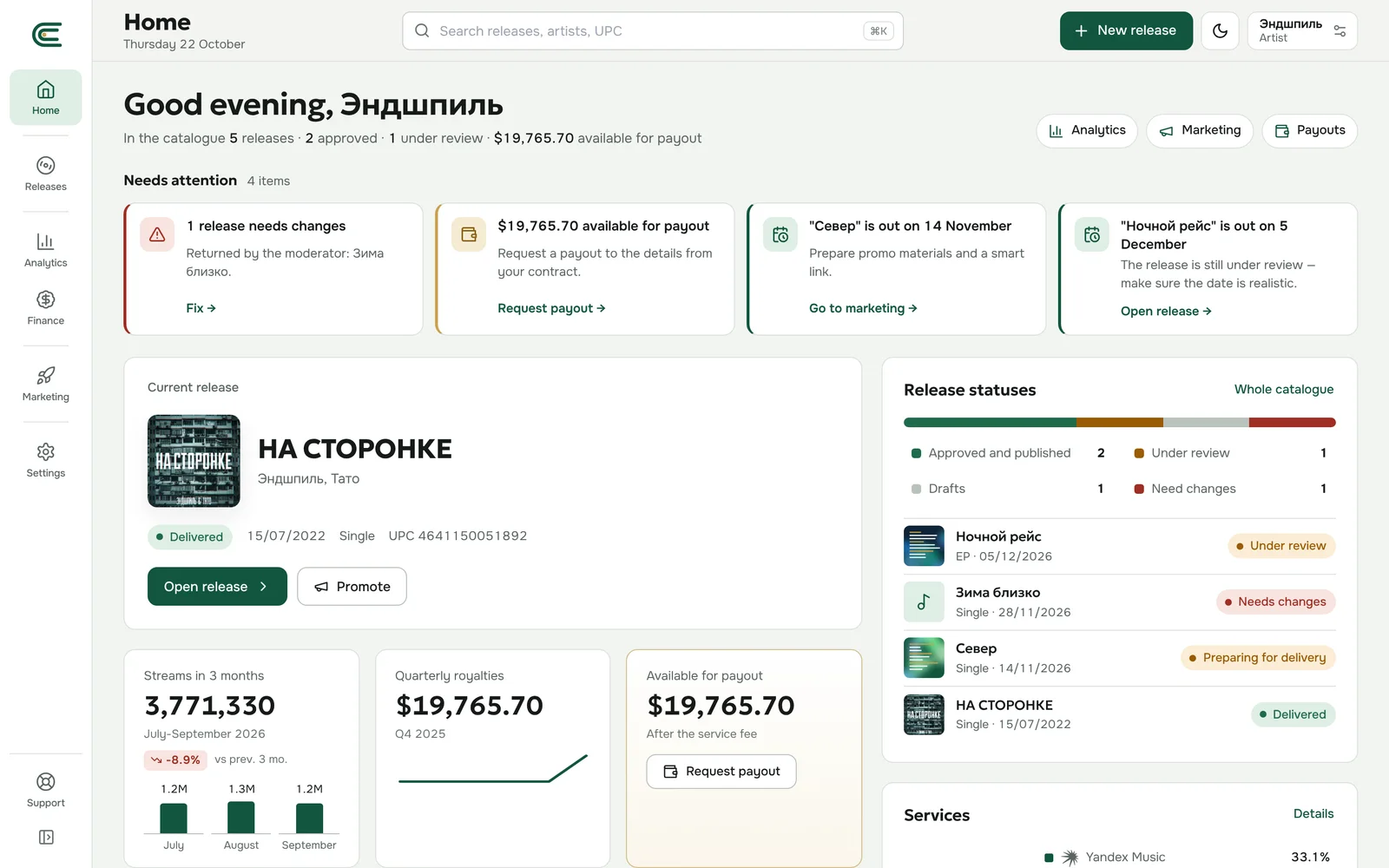
Task: Click НА СТОРОНКЕ current release cover art
Action: point(194,461)
